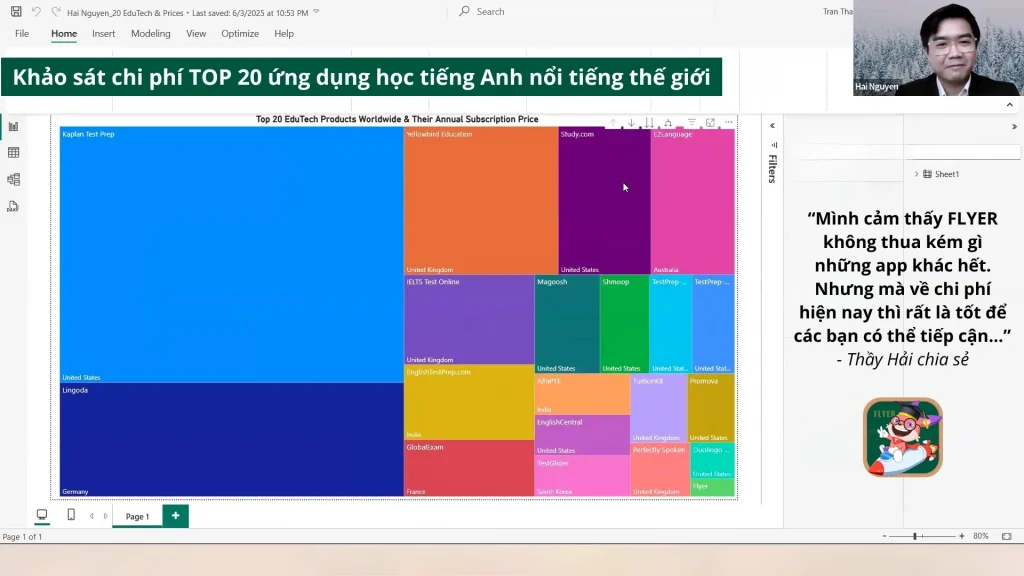Image resolution: width=1024 pixels, height=576 pixels.
Task: Click the filter icon on visual header
Action: [x=691, y=123]
